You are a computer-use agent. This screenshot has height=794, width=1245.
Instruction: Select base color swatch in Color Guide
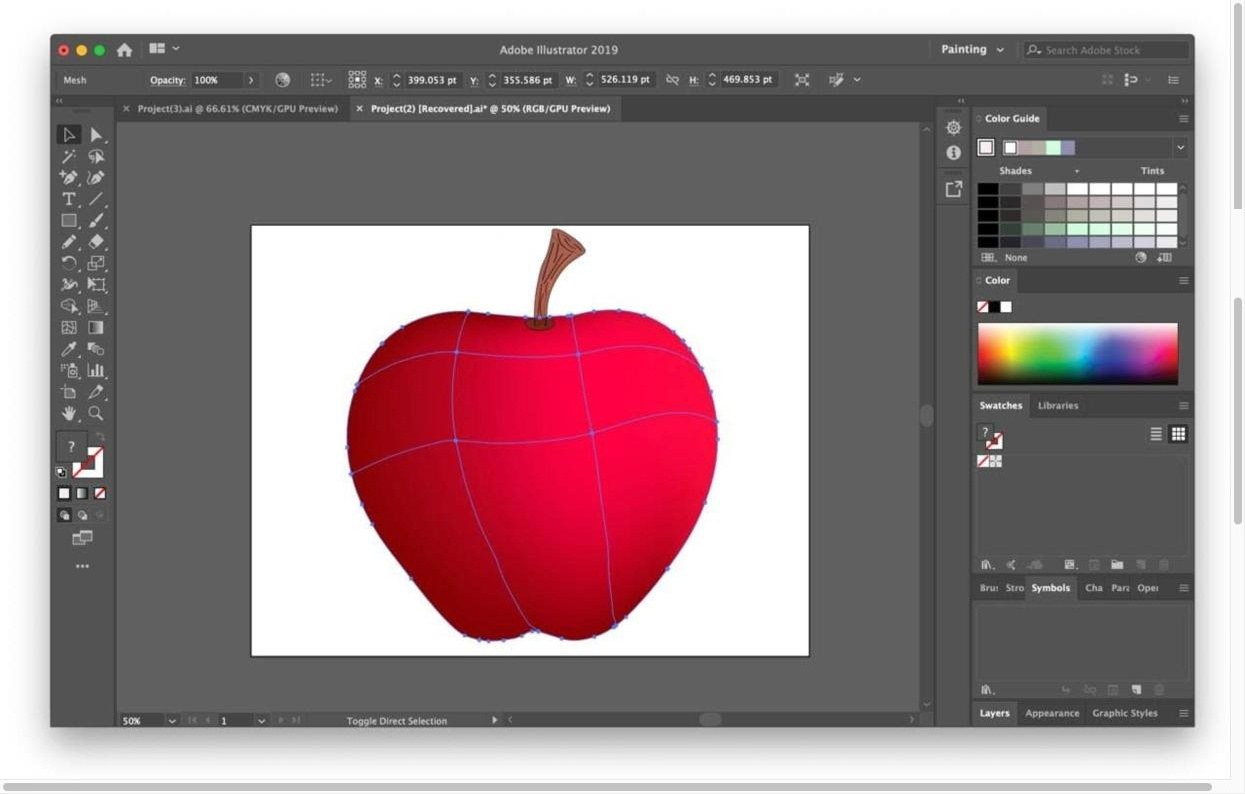(986, 148)
